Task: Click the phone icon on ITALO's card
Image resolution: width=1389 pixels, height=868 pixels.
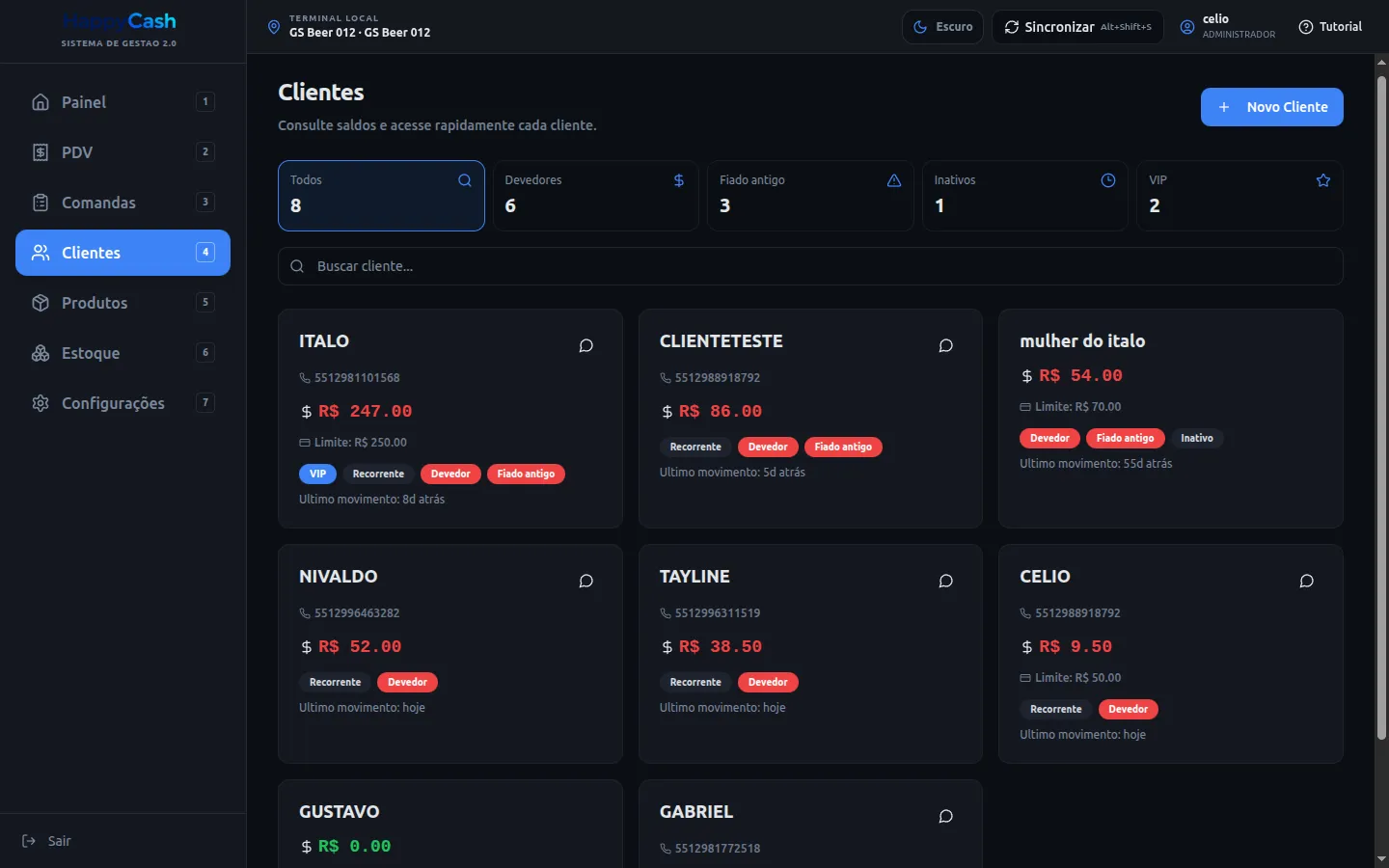Action: point(305,378)
